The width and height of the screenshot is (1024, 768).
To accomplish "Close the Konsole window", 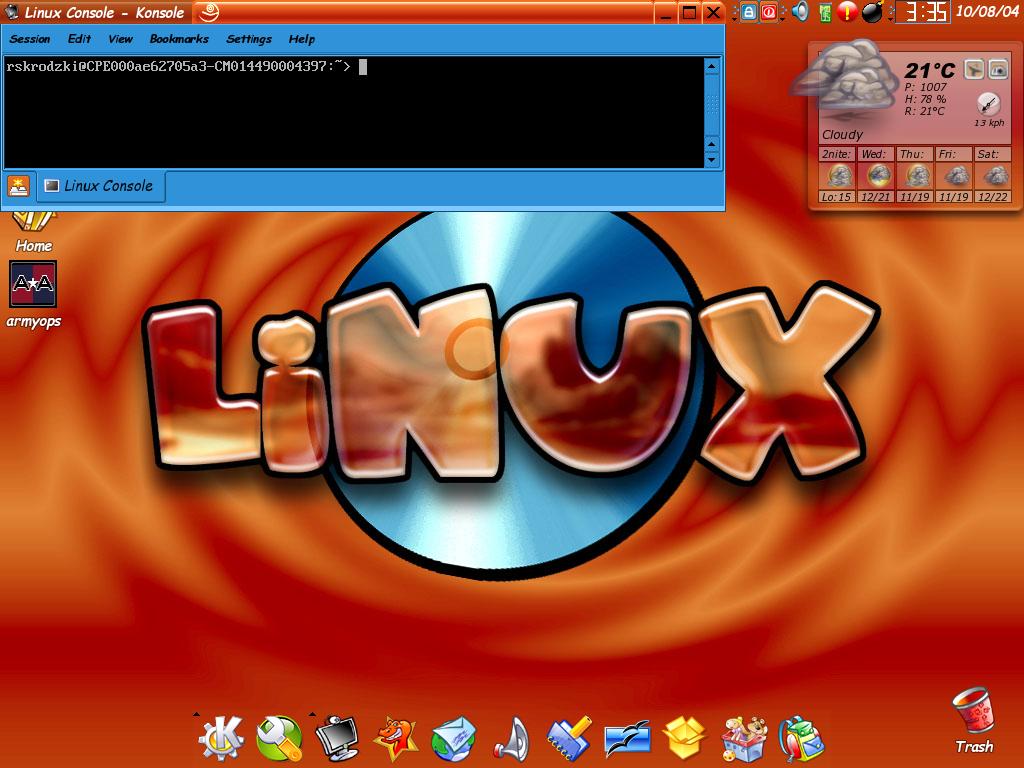I will click(714, 12).
